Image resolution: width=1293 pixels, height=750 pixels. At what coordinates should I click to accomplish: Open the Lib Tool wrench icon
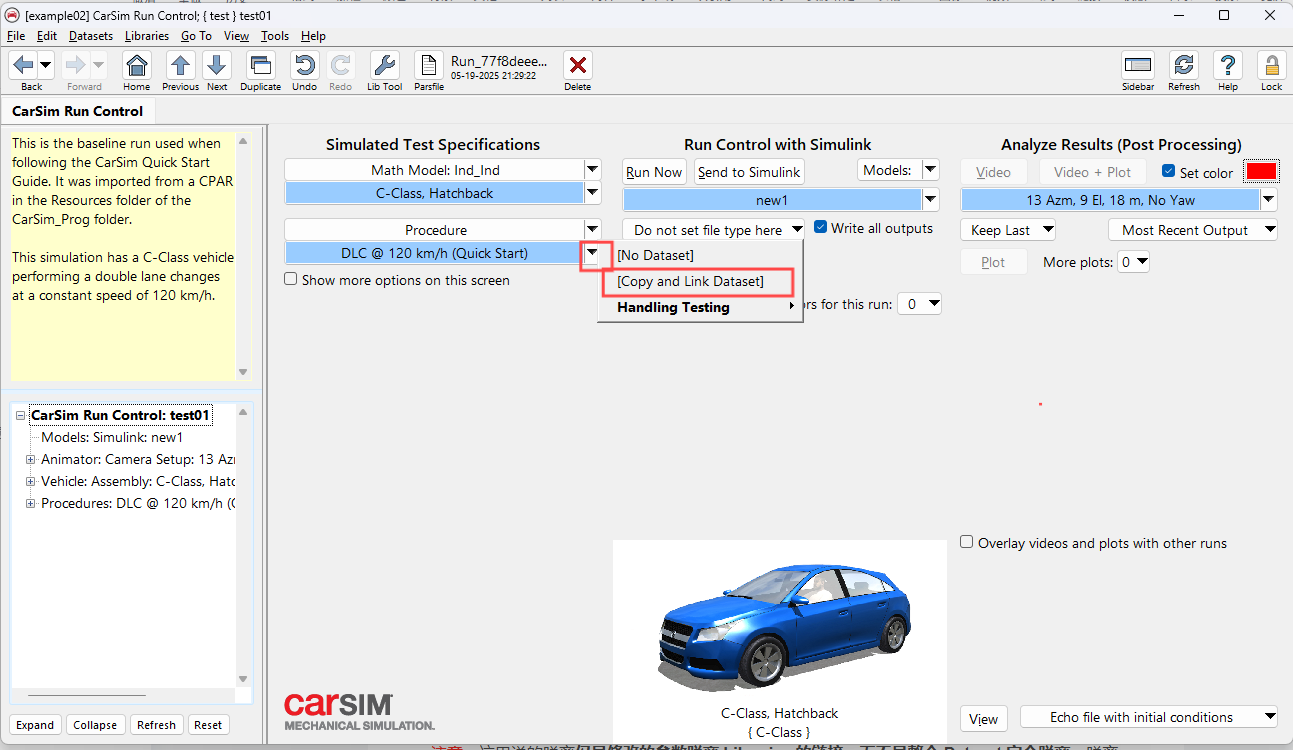[x=385, y=66]
